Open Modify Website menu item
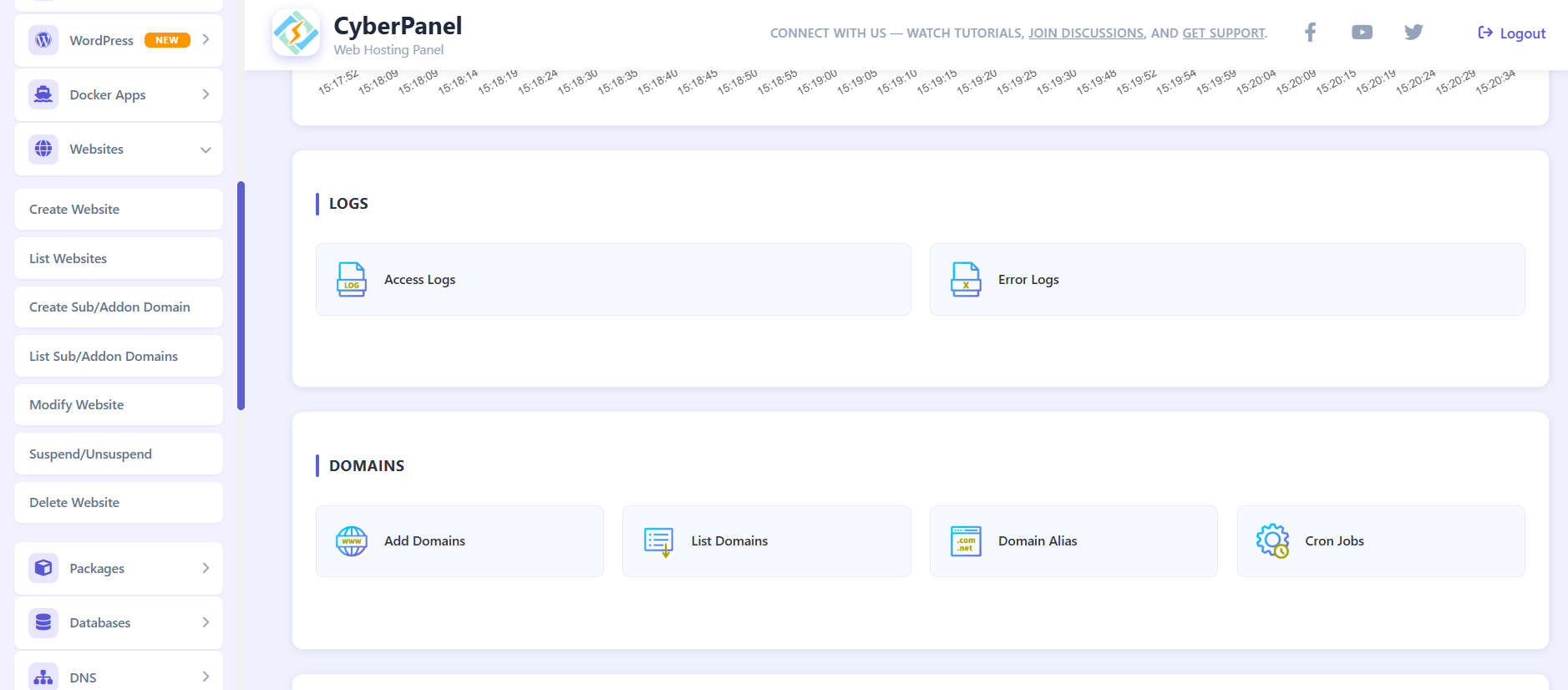 tap(119, 404)
